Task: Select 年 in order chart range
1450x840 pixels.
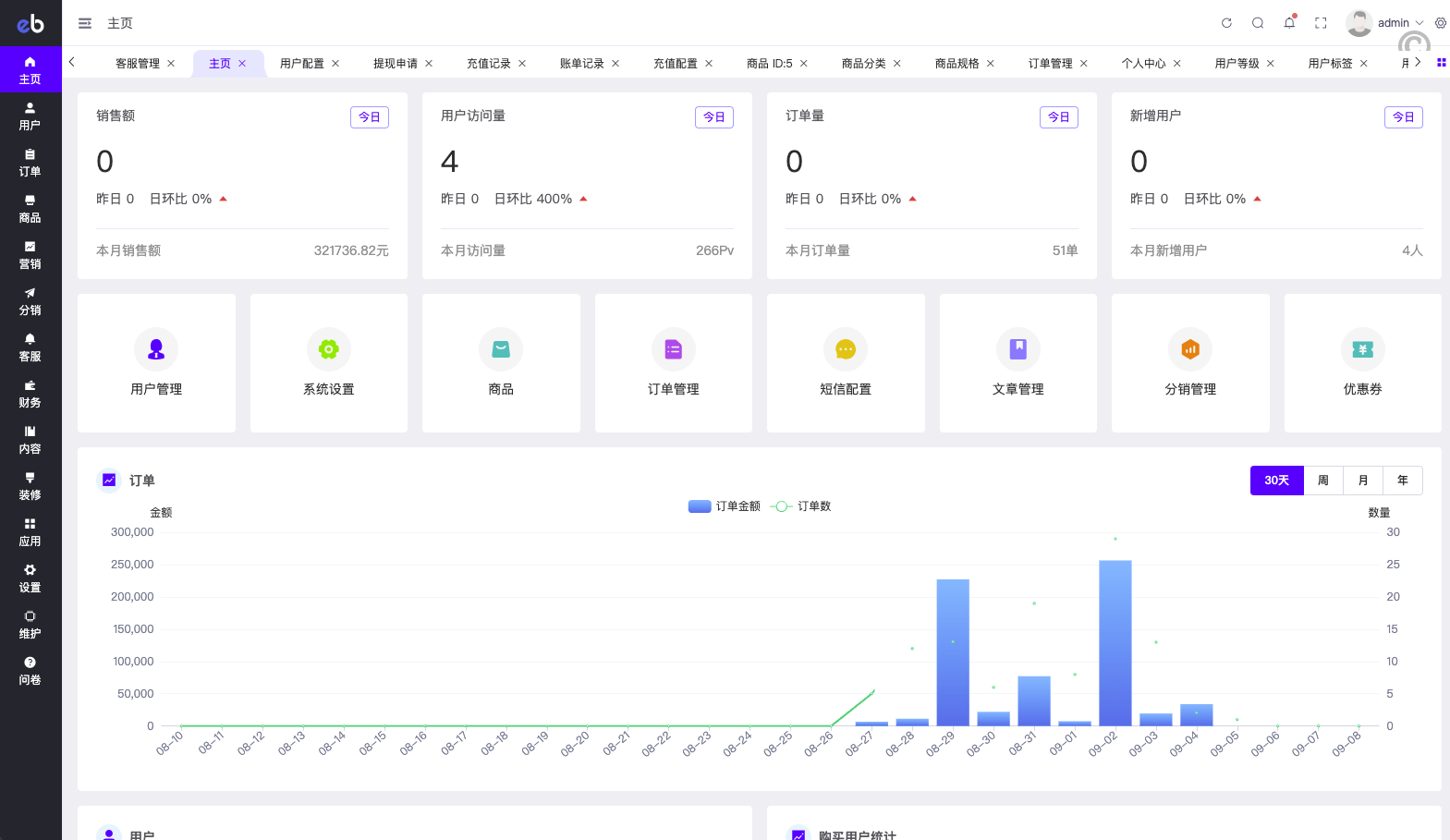Action: (x=1403, y=481)
